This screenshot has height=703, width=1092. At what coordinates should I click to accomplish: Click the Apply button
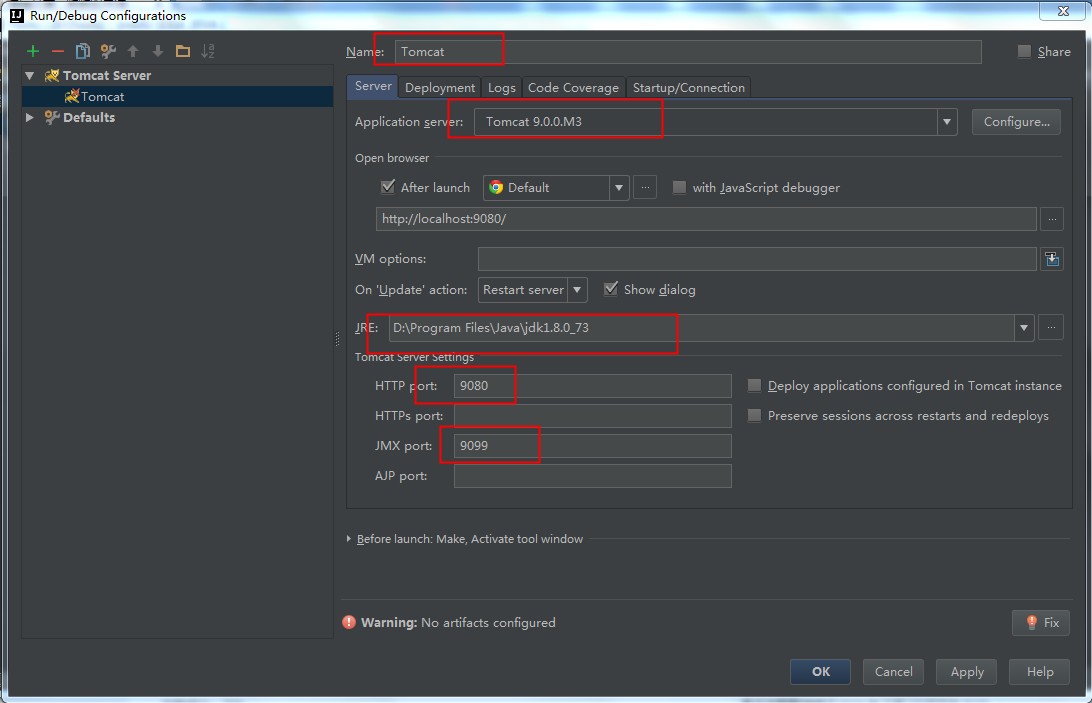(x=967, y=672)
